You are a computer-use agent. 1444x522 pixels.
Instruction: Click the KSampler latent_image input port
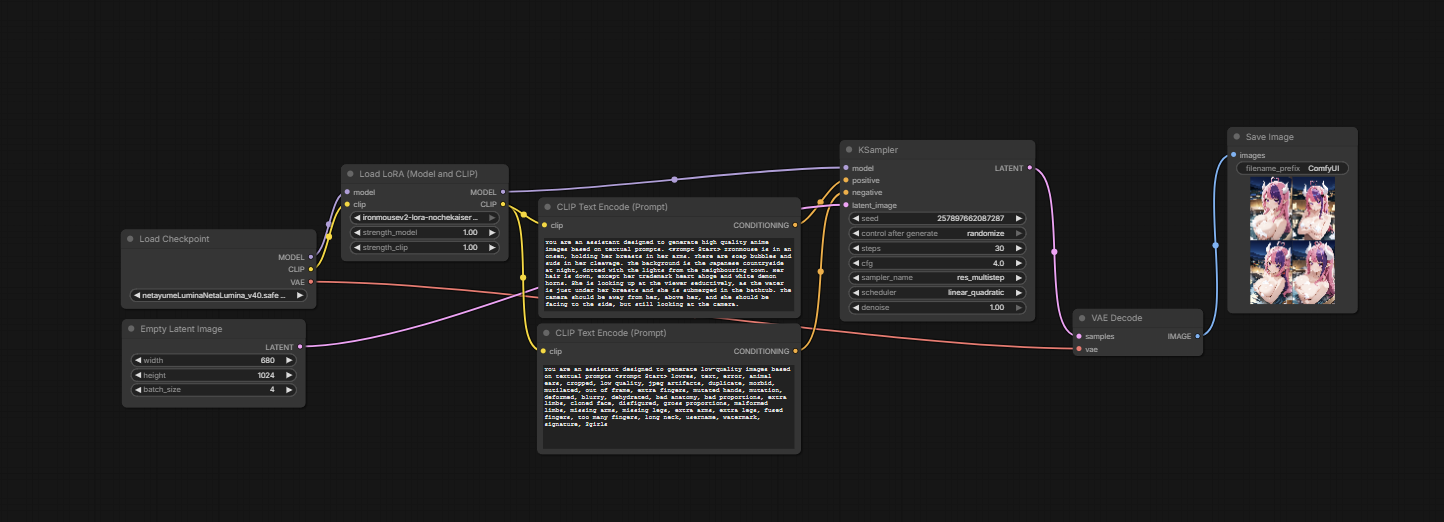click(846, 205)
